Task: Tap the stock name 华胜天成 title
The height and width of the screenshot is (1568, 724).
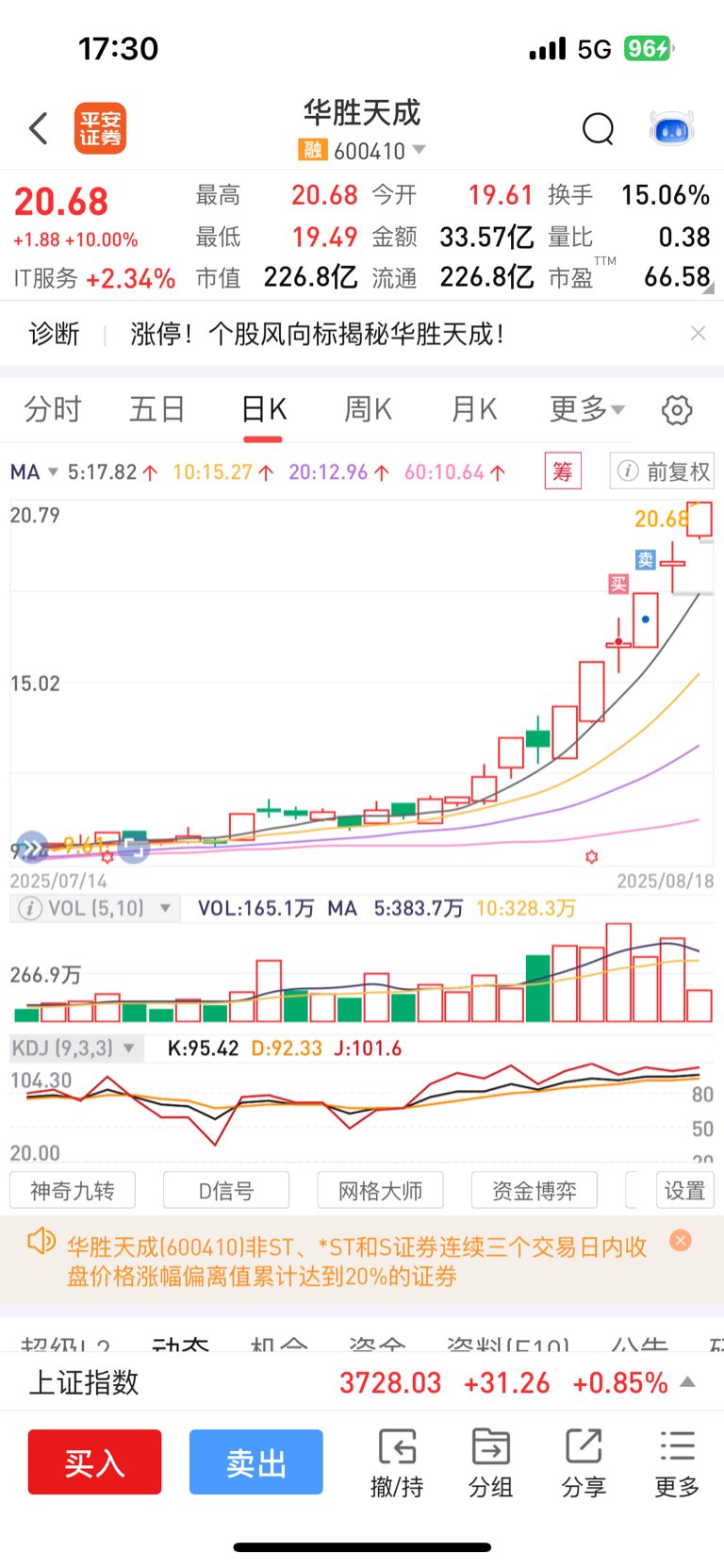Action: 362,113
